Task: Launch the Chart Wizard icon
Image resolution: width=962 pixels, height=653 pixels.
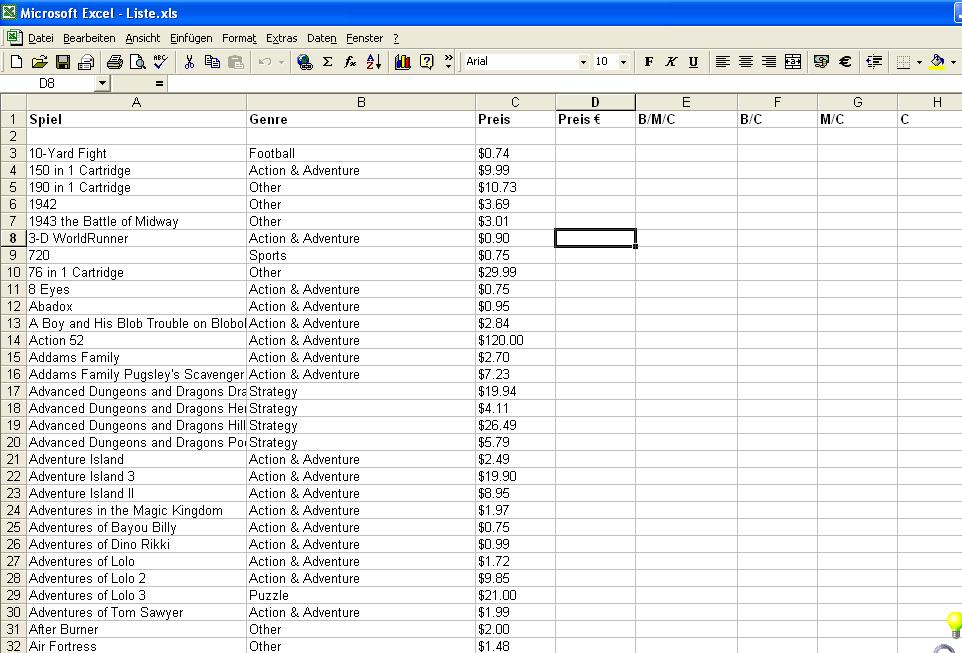Action: pyautogui.click(x=402, y=62)
